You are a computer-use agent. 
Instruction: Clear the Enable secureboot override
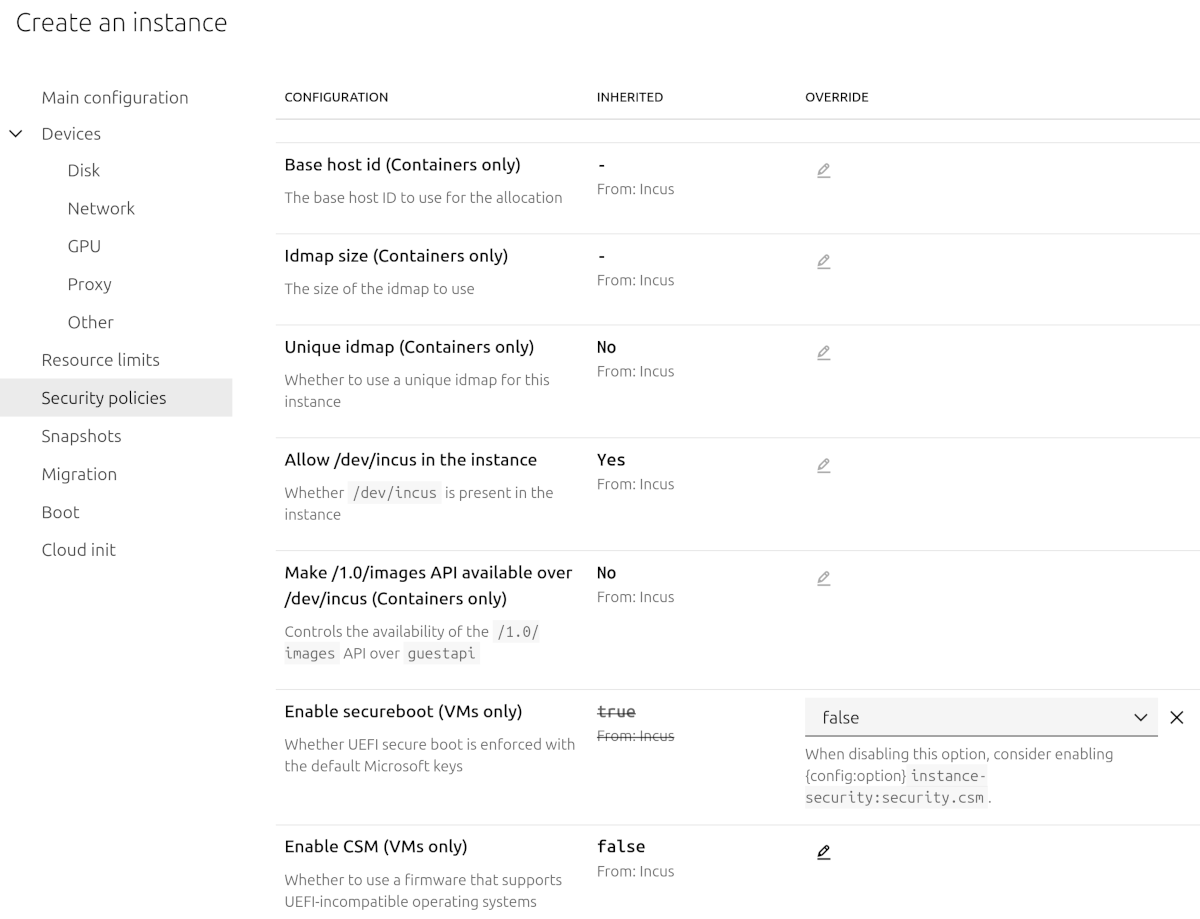pyautogui.click(x=1176, y=717)
